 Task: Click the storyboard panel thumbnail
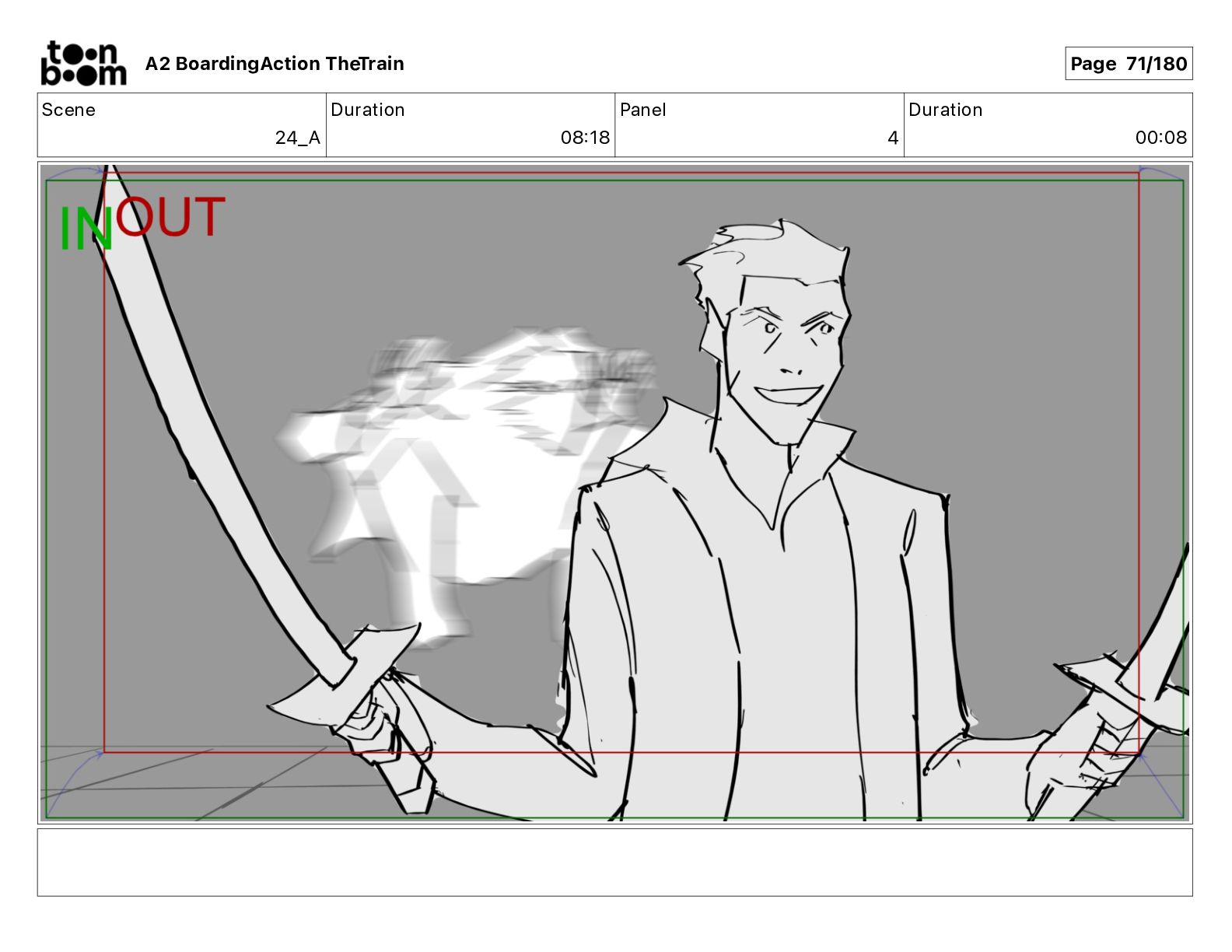point(614,492)
